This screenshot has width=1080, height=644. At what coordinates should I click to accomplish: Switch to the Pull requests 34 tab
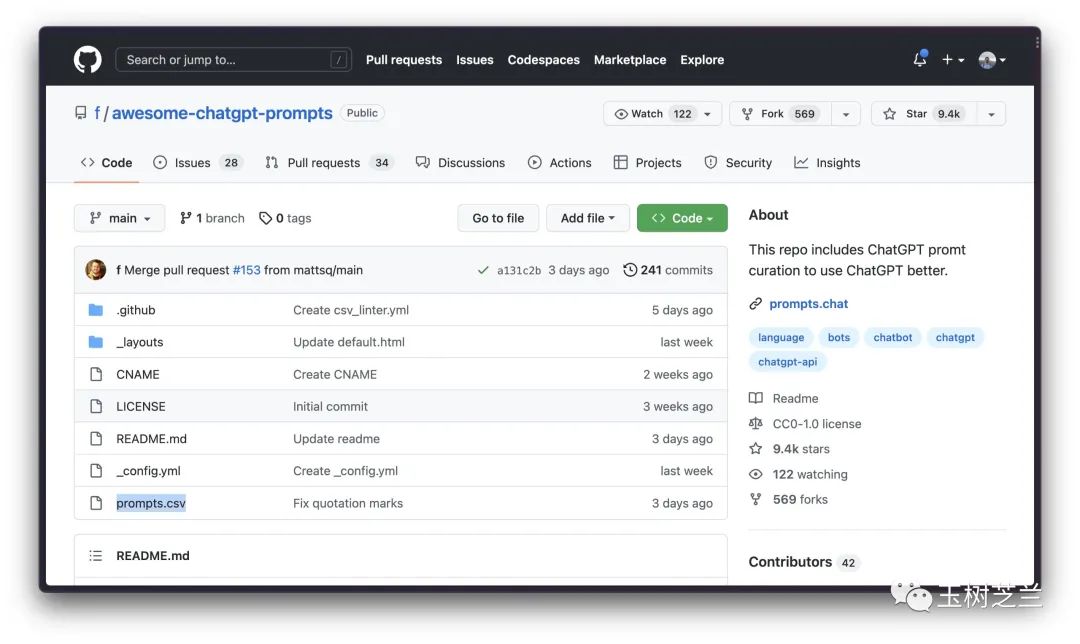click(329, 163)
